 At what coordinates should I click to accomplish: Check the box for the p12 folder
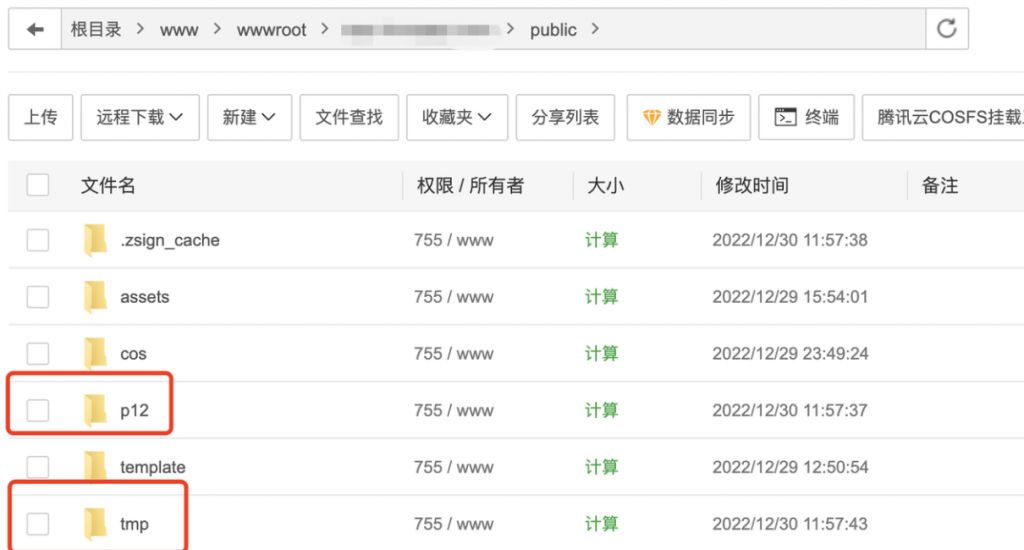38,410
